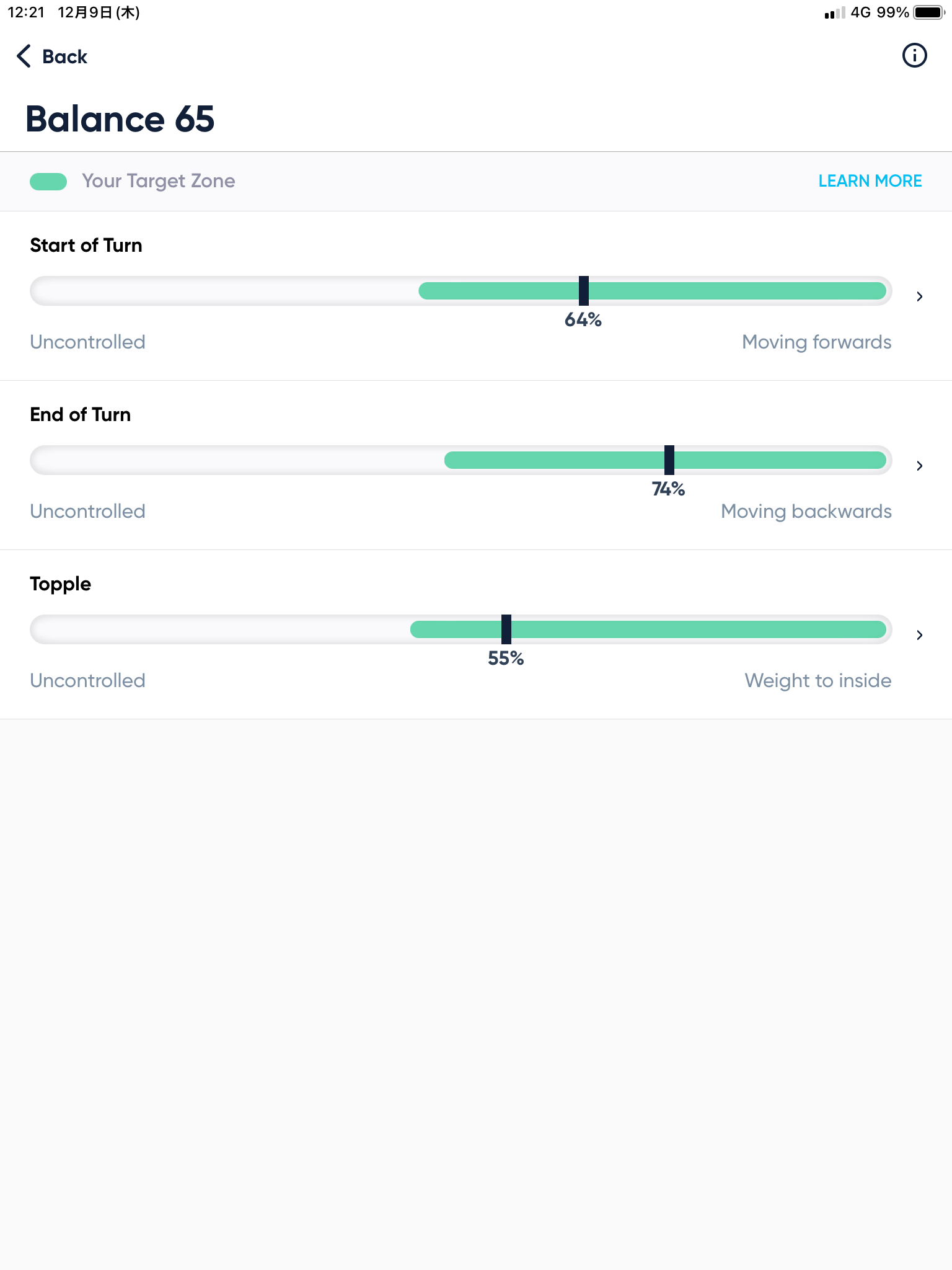Expand the Start of Turn details chevron
The image size is (952, 1270).
(x=920, y=296)
